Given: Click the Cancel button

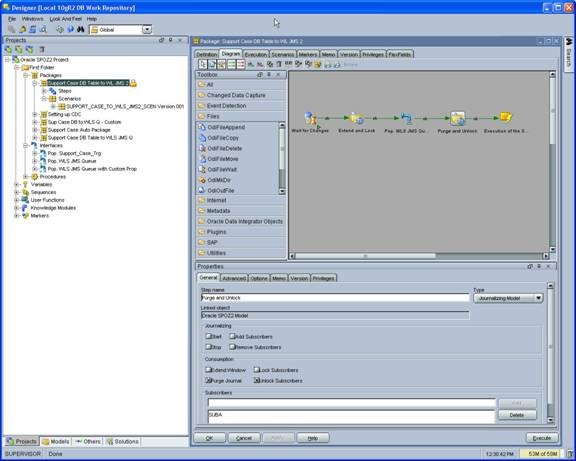Looking at the screenshot, I should point(244,438).
